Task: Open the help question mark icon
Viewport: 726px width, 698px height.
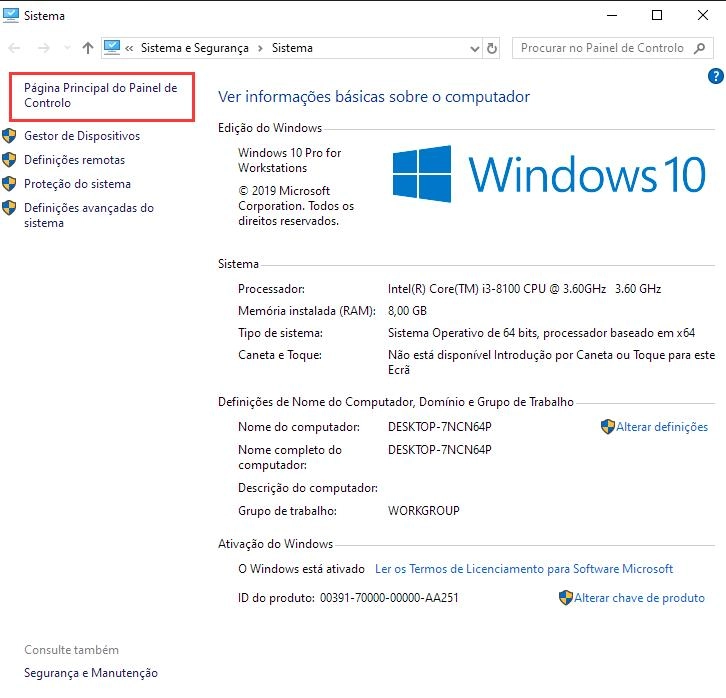Action: [x=716, y=76]
